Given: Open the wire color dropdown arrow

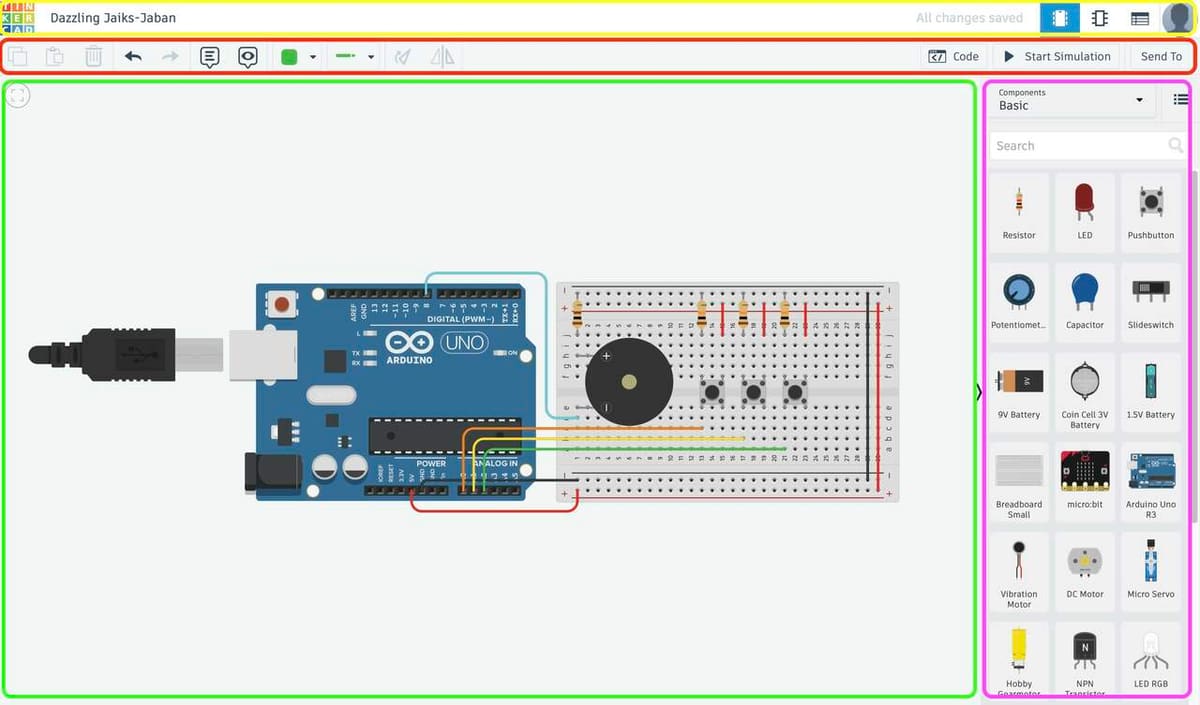Looking at the screenshot, I should (x=313, y=56).
